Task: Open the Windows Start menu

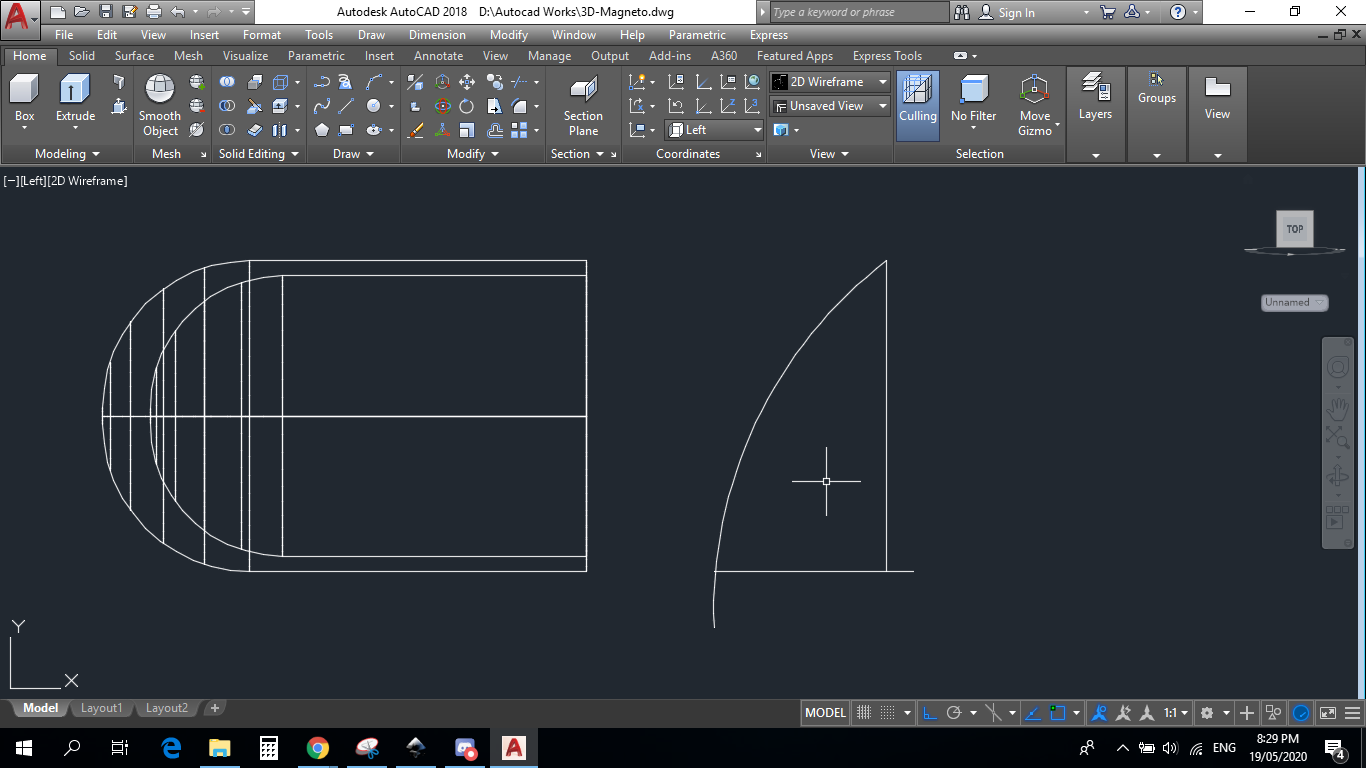Action: tap(23, 747)
